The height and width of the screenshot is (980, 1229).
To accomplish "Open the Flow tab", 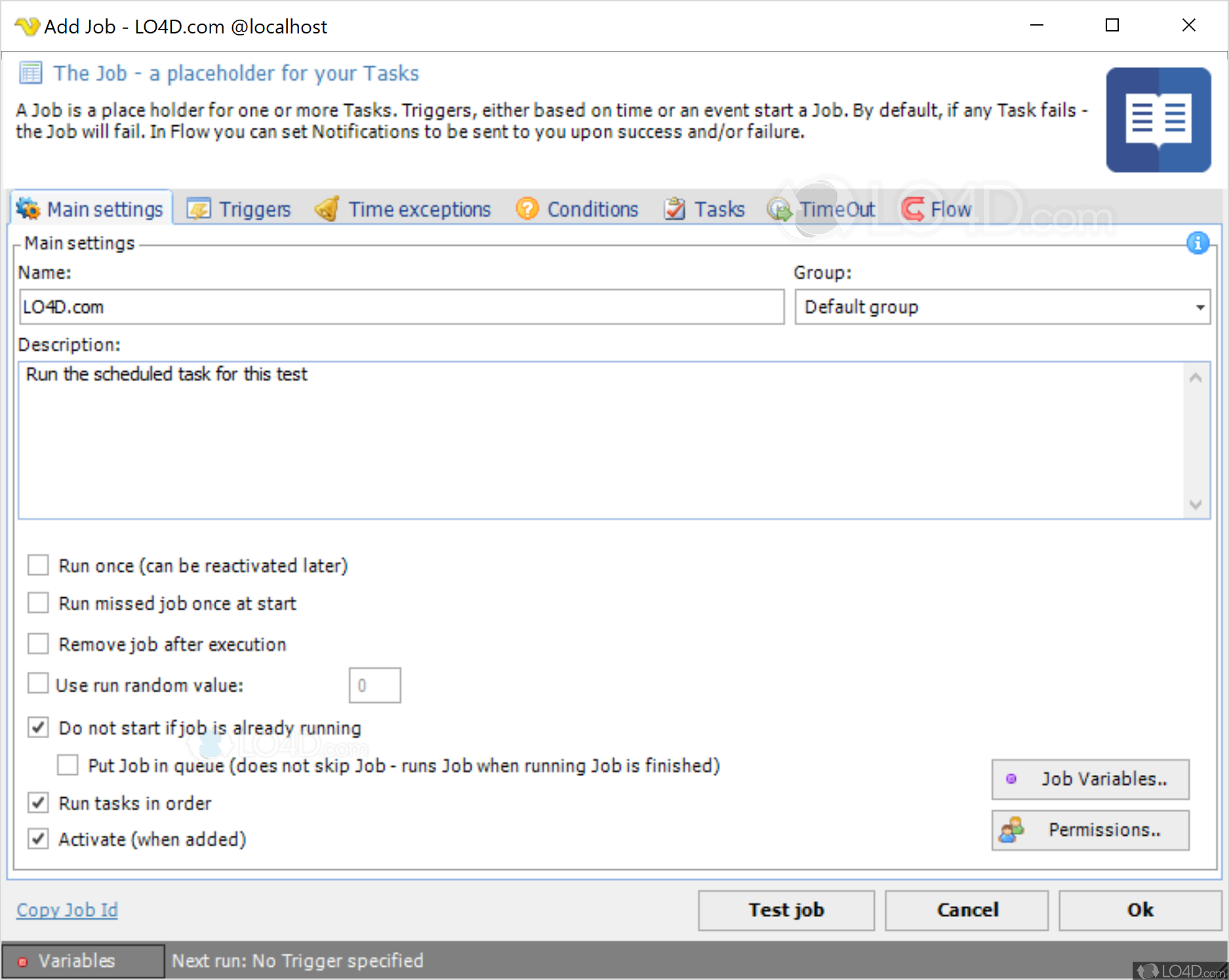I will (x=937, y=209).
